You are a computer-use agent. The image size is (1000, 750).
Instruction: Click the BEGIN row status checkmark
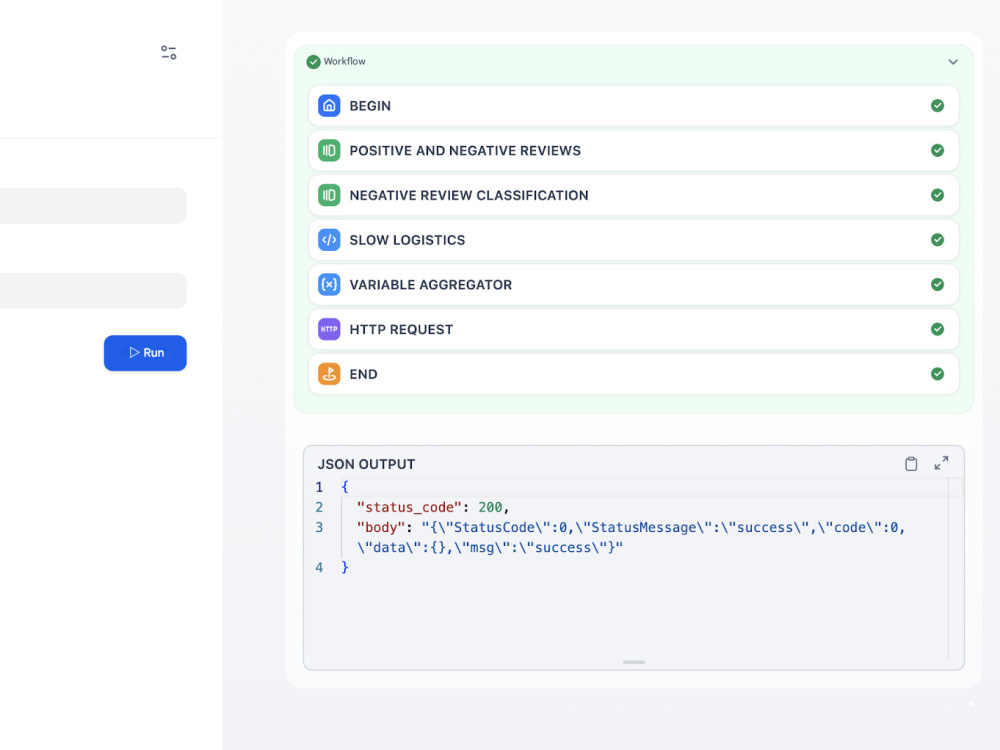(x=938, y=106)
